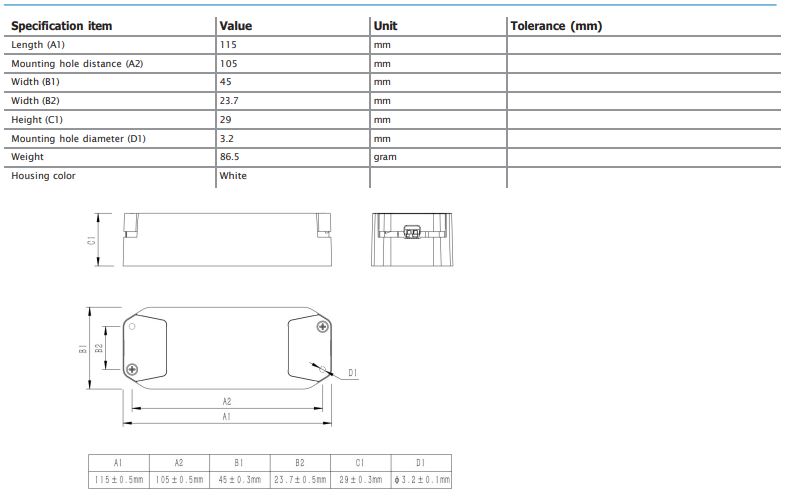Image resolution: width=785 pixels, height=500 pixels.
Task: Click the "gram" unit cell
Action: point(385,157)
